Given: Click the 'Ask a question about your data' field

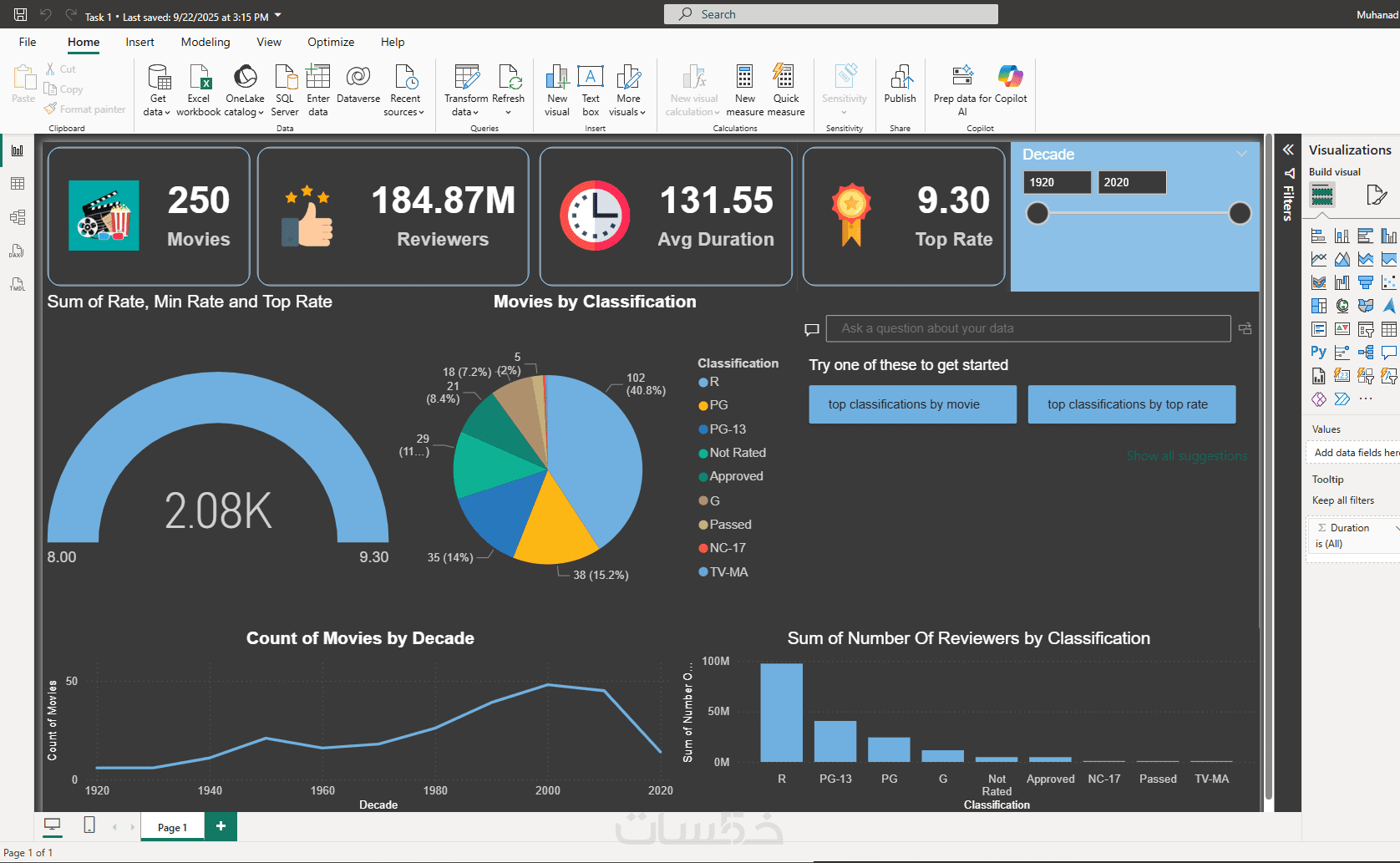Looking at the screenshot, I should pyautogui.click(x=1028, y=328).
